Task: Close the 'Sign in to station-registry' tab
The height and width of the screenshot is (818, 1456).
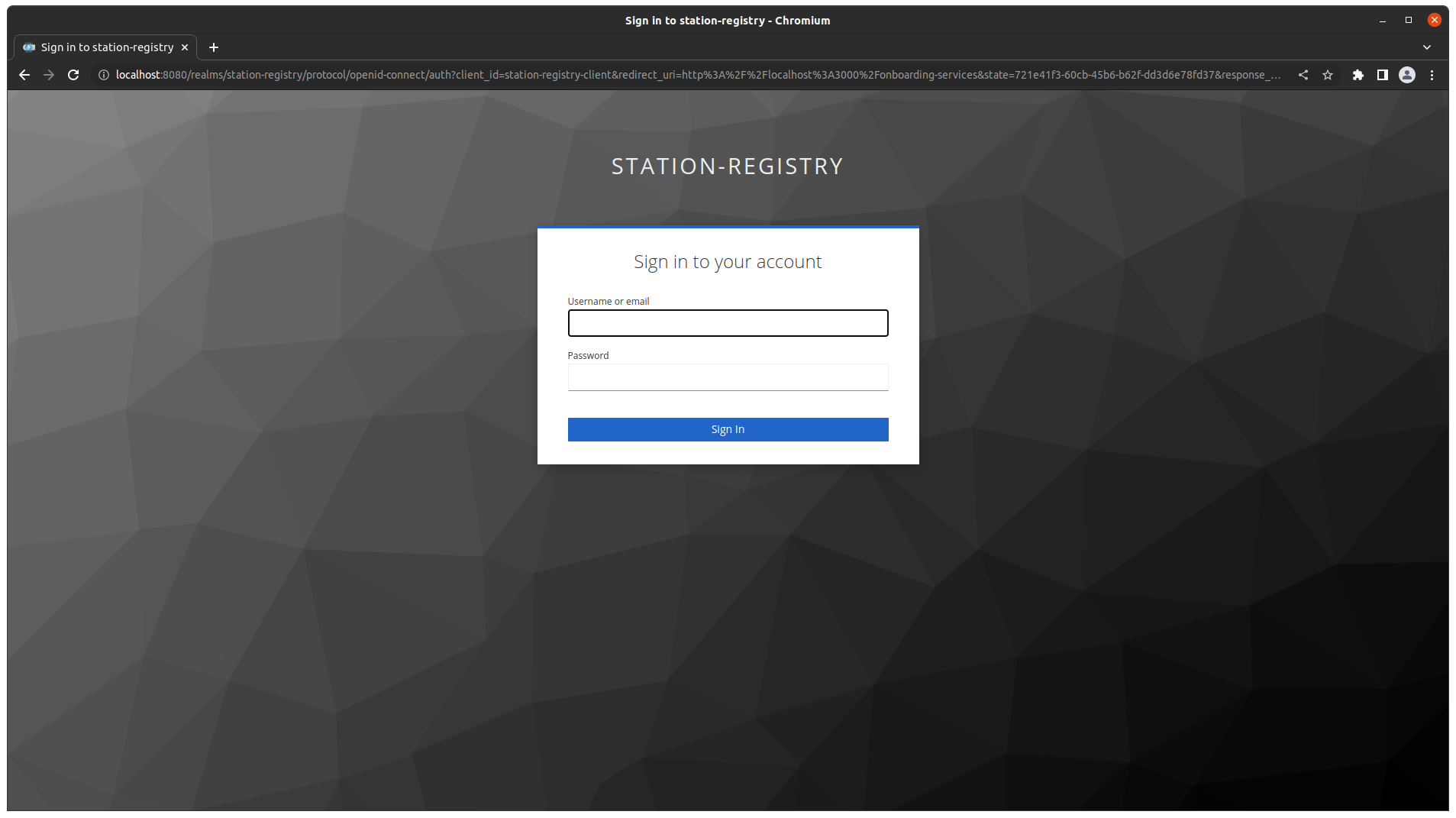Action: coord(185,47)
